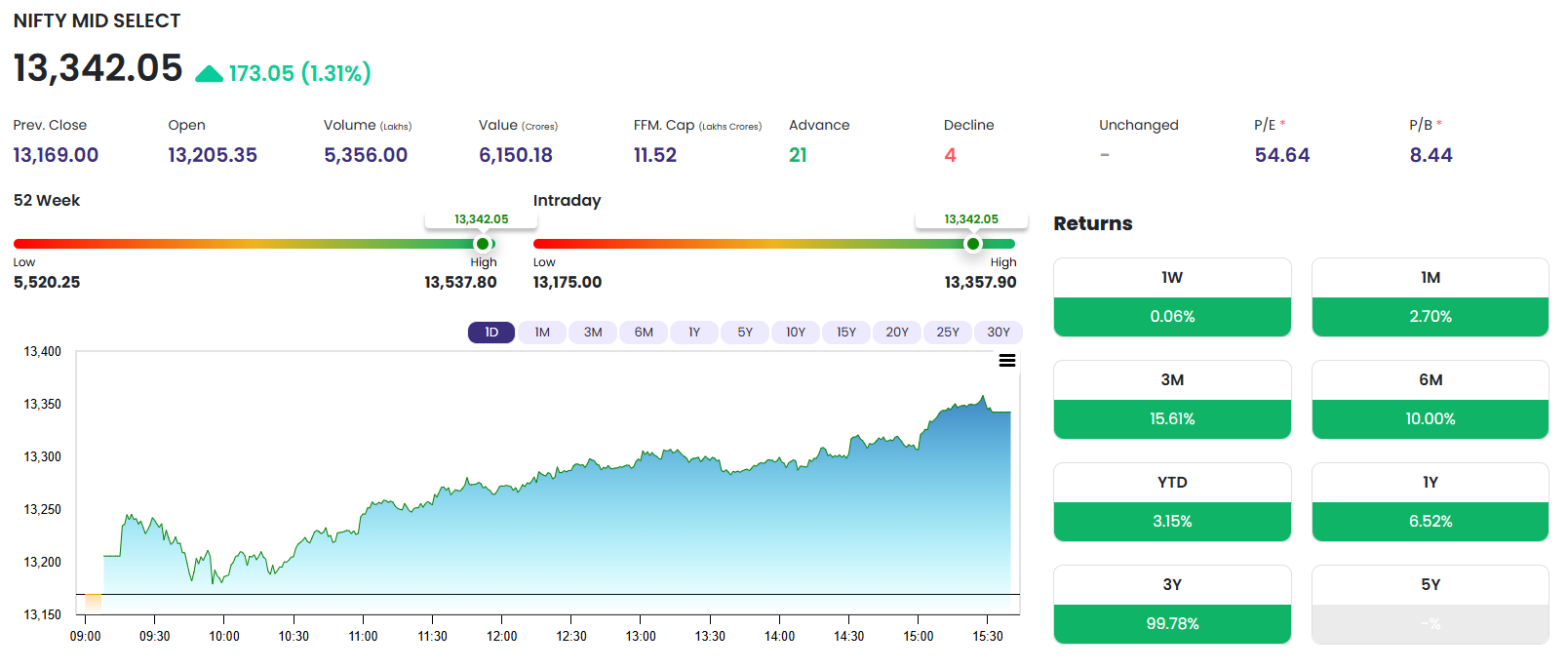Switch the chart range to 3M tab
The width and height of the screenshot is (1568, 669).
pos(593,333)
